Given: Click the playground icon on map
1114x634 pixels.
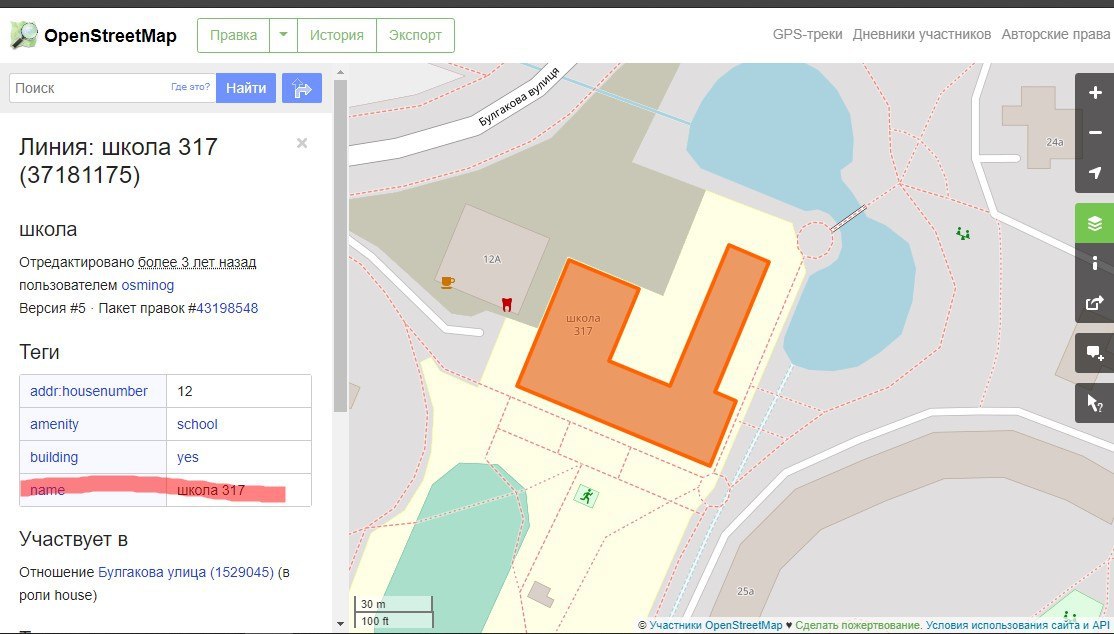Looking at the screenshot, I should 963,232.
